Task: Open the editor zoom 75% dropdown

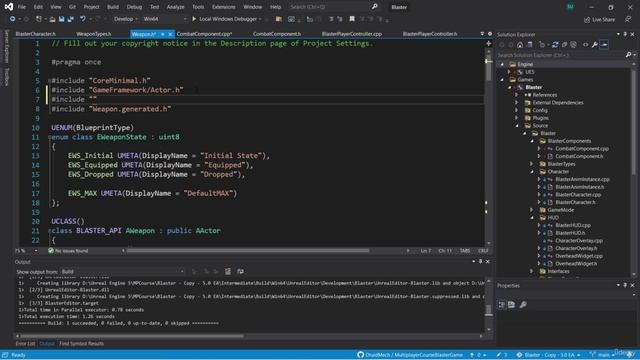Action: tap(27, 251)
